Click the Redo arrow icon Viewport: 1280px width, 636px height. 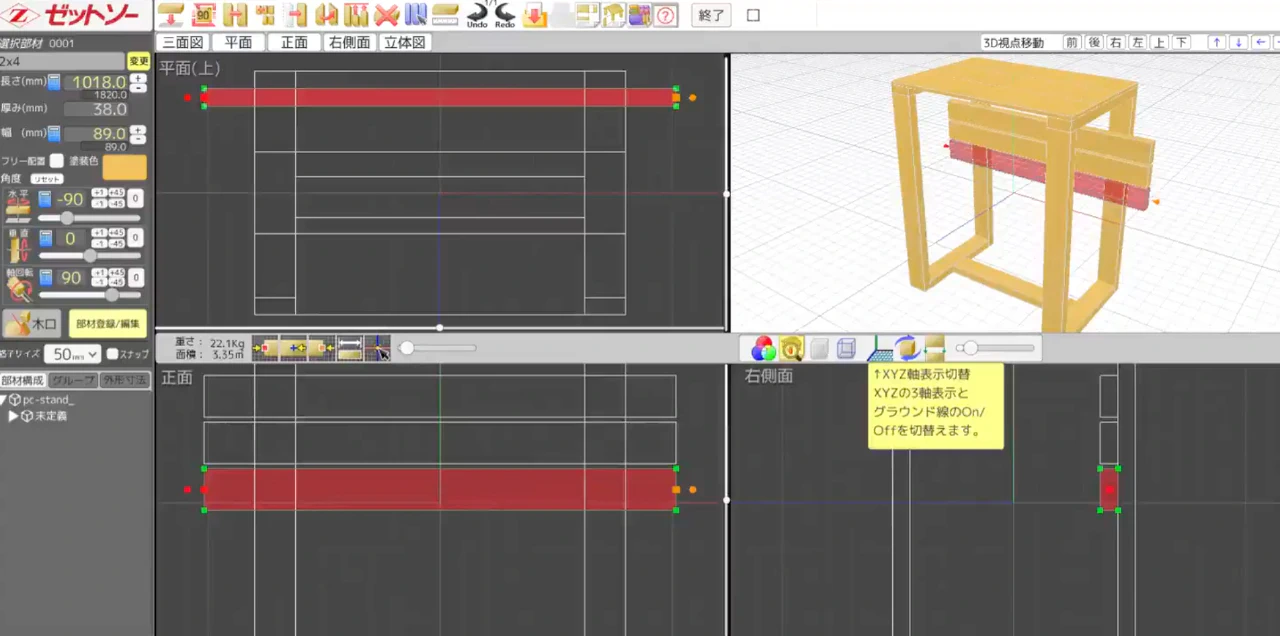click(x=505, y=14)
